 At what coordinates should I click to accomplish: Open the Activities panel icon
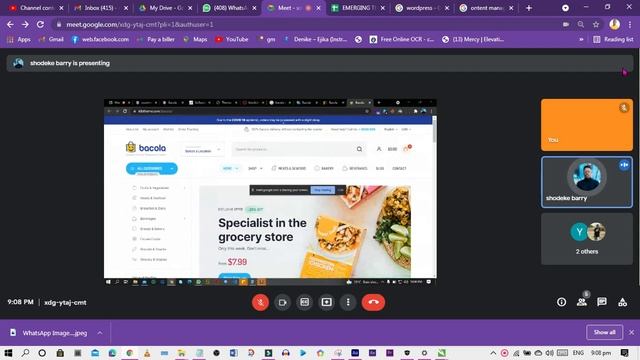click(x=622, y=302)
